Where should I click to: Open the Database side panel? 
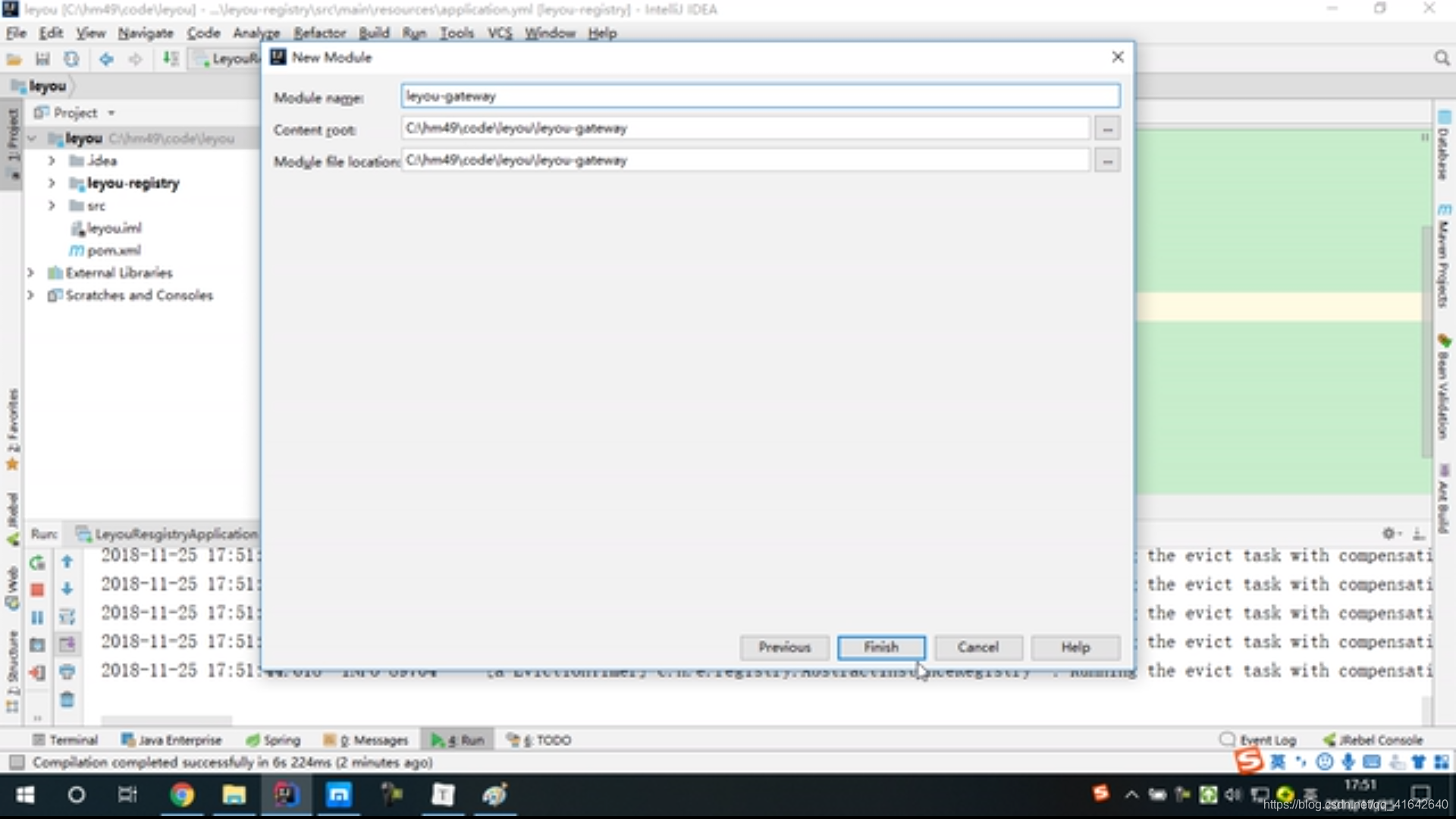point(1444,146)
